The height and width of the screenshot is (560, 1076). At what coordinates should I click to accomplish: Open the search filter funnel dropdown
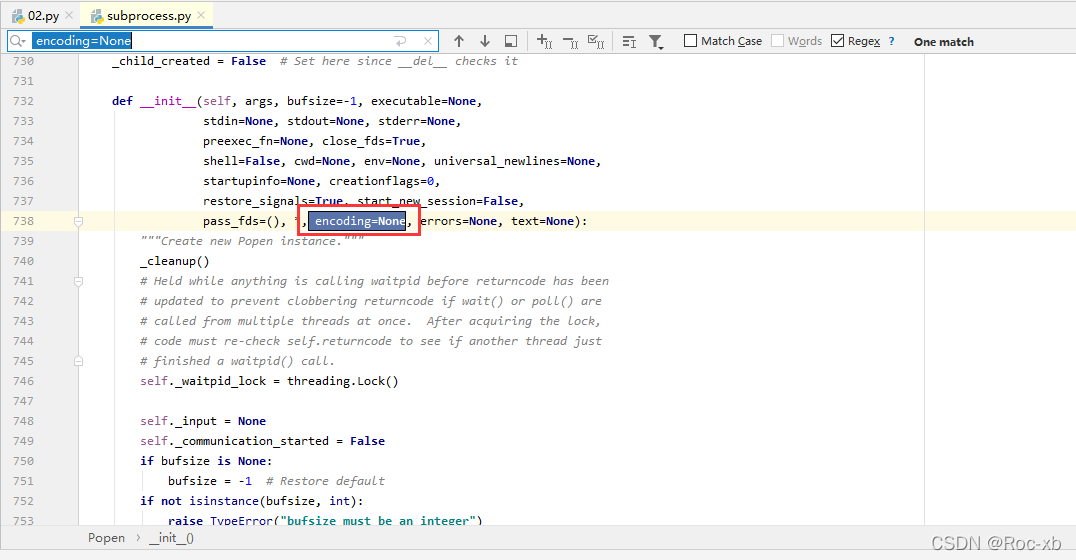(x=656, y=41)
